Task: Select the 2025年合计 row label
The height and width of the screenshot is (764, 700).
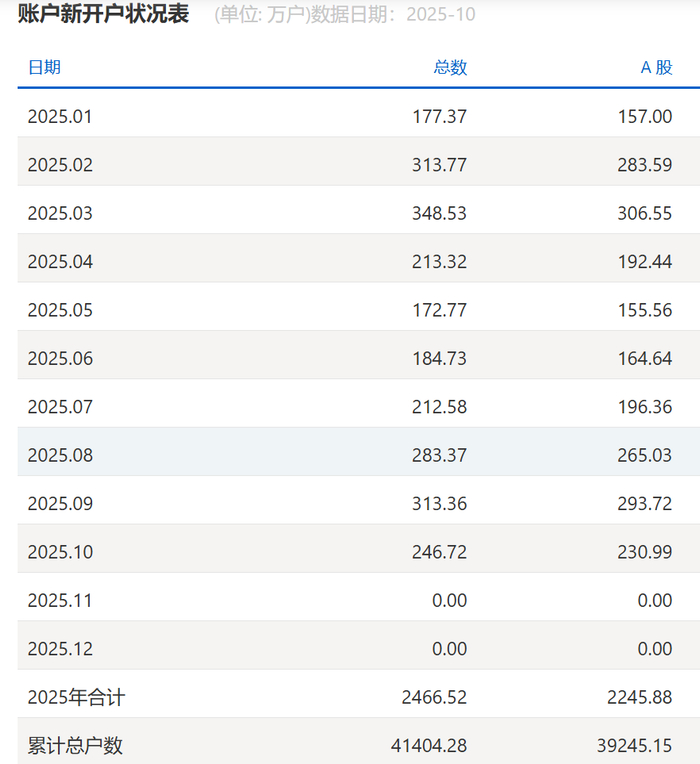Action: [x=76, y=697]
